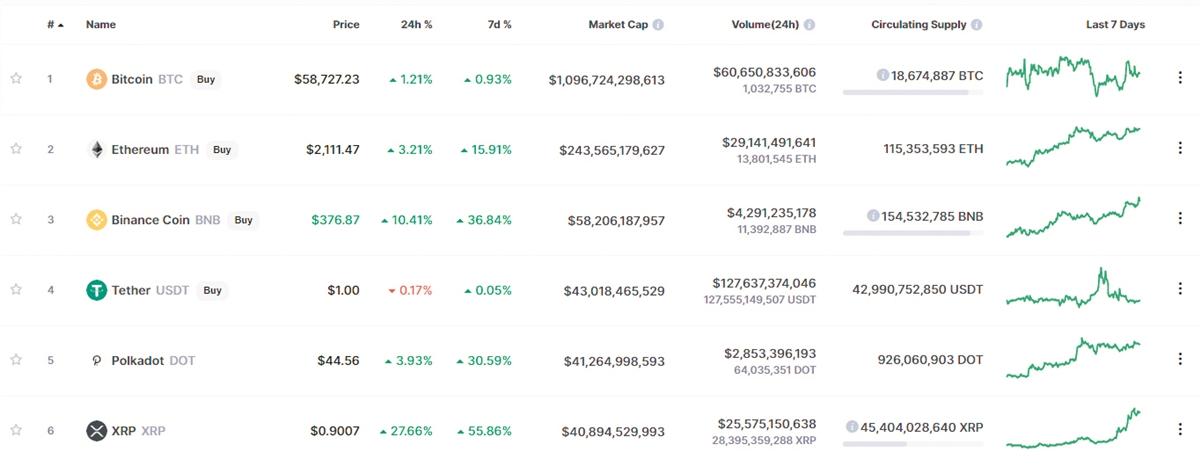Screen dimensions: 1200x466
Task: Open the Polkadot DOT name link
Action: click(153, 361)
